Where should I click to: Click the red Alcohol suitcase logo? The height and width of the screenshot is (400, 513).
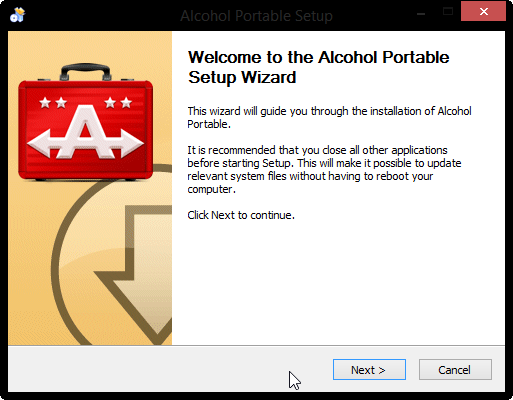click(x=86, y=122)
